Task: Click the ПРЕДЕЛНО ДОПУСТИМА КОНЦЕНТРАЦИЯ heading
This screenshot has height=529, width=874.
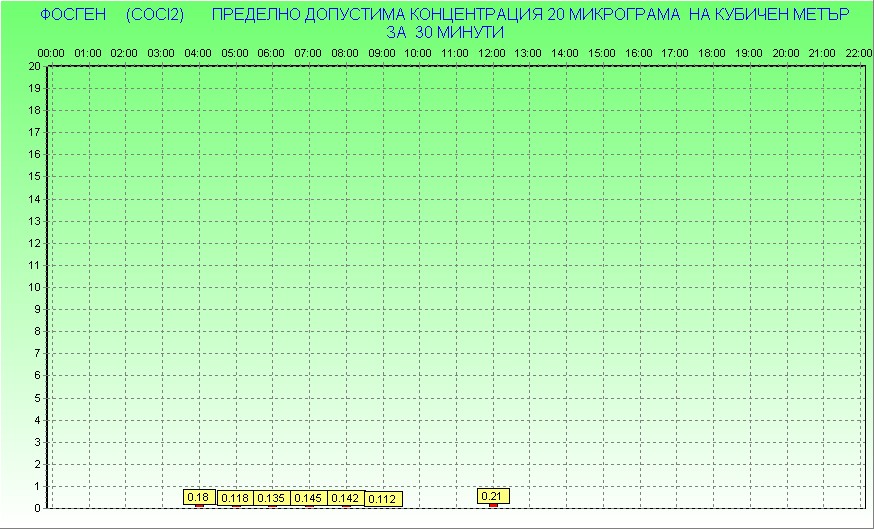Action: (377, 14)
